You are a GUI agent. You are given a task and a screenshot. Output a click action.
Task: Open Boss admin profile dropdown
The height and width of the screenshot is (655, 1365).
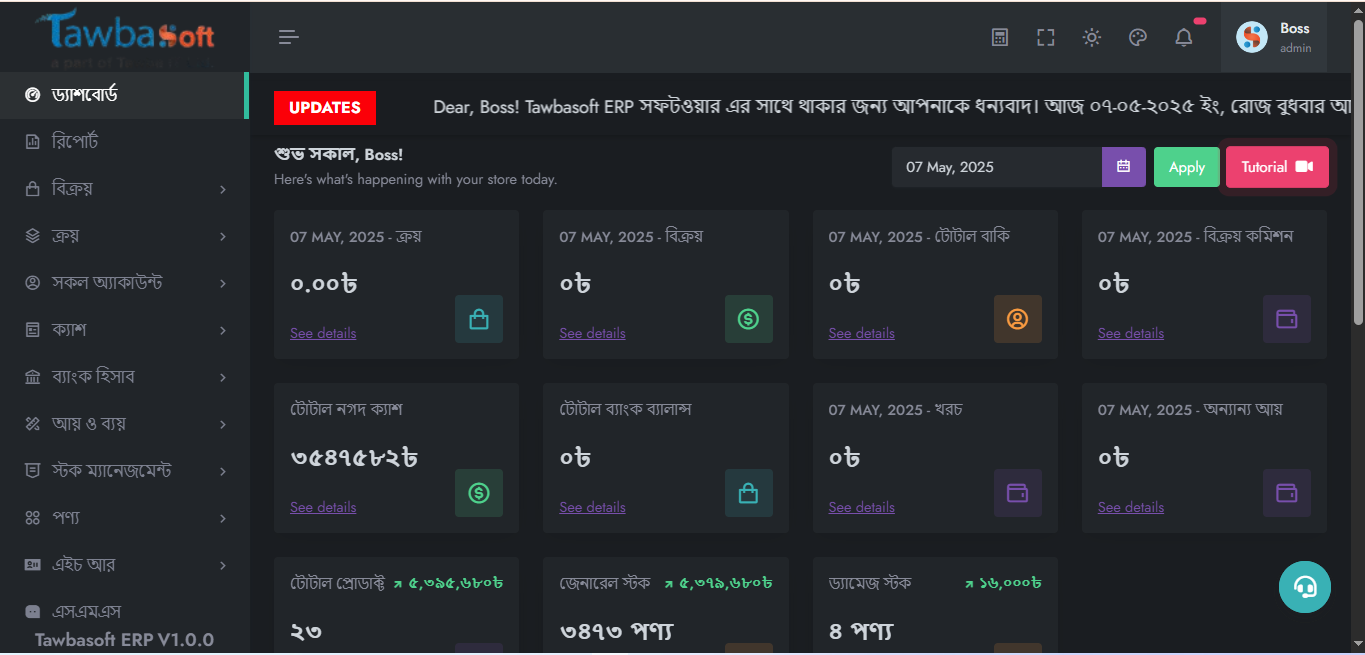(x=1274, y=38)
